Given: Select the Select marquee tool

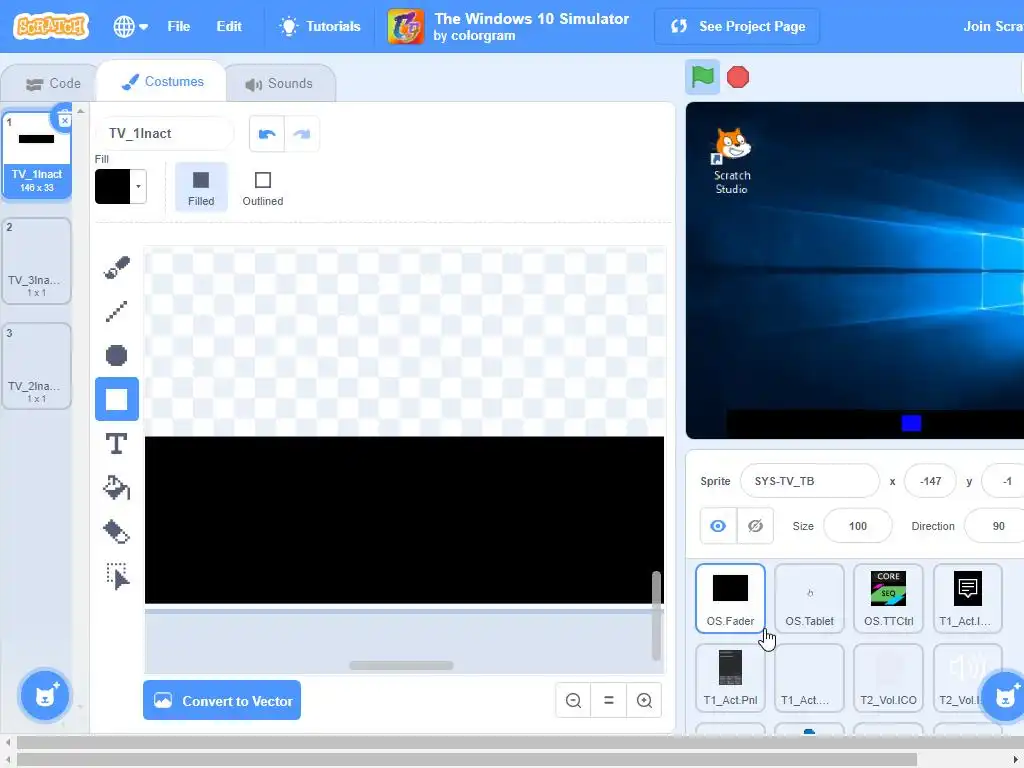Looking at the screenshot, I should 117,576.
